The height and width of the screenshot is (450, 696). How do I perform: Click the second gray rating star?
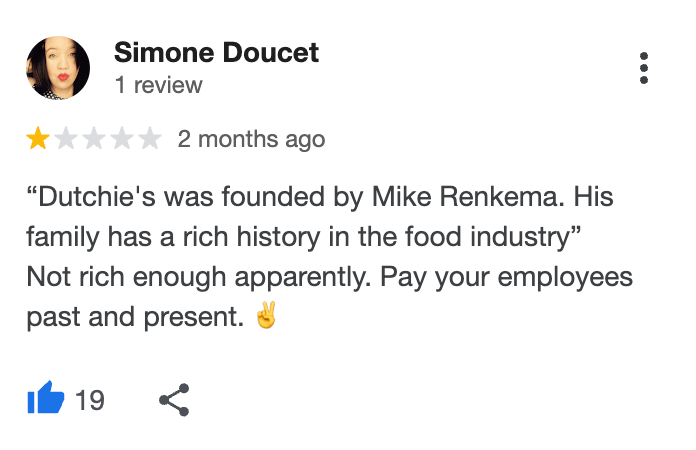point(66,139)
